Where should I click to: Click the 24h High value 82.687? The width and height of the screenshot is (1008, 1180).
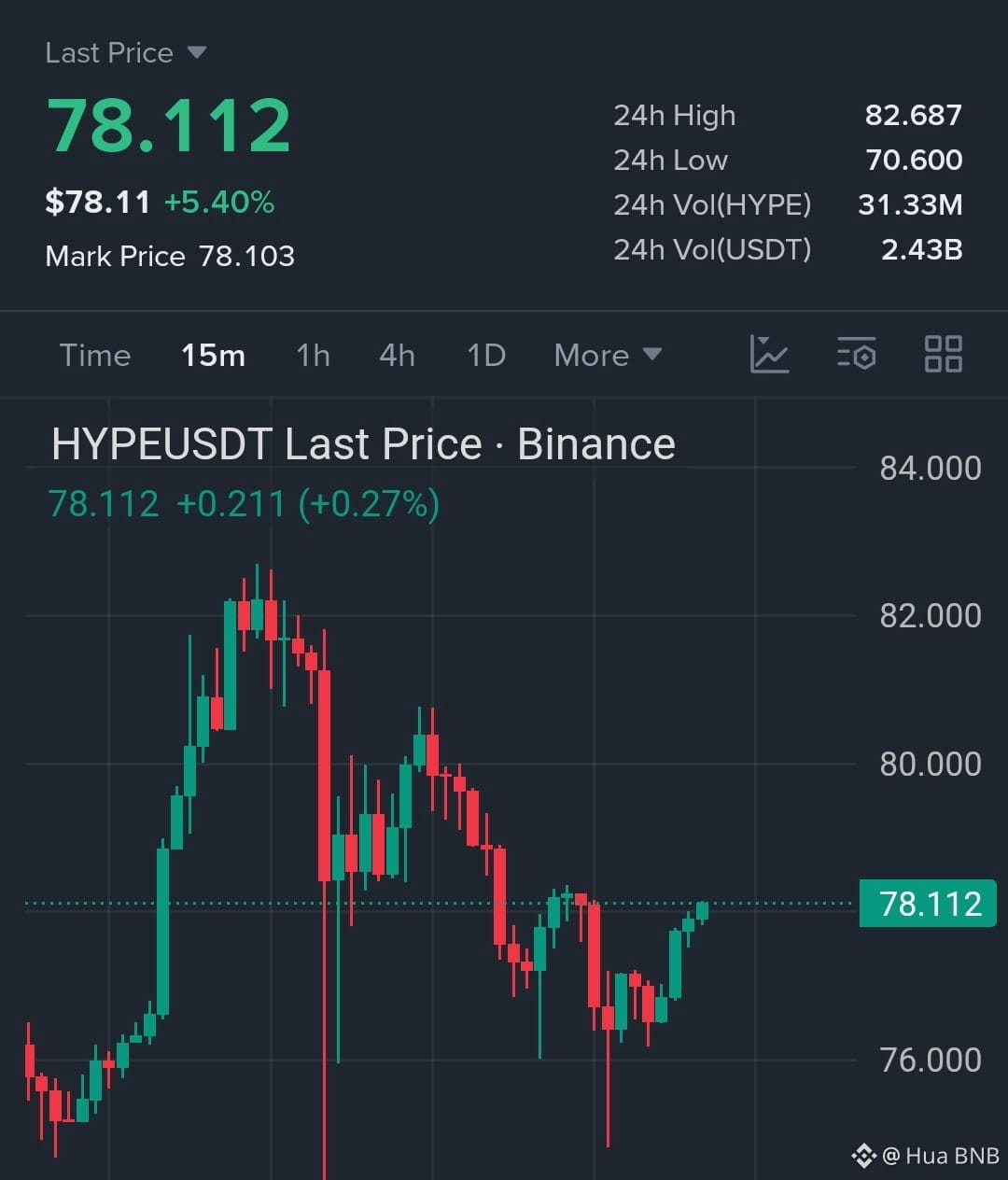coord(914,115)
